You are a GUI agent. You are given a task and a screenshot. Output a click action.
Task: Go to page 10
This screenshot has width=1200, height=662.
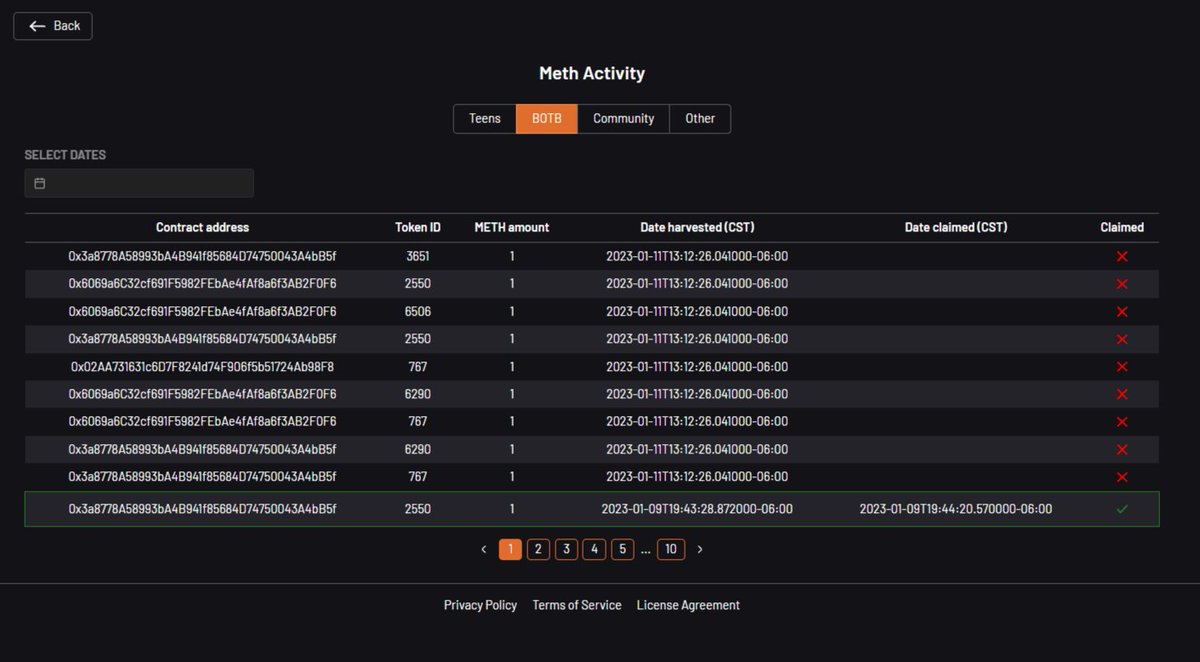[x=671, y=549]
